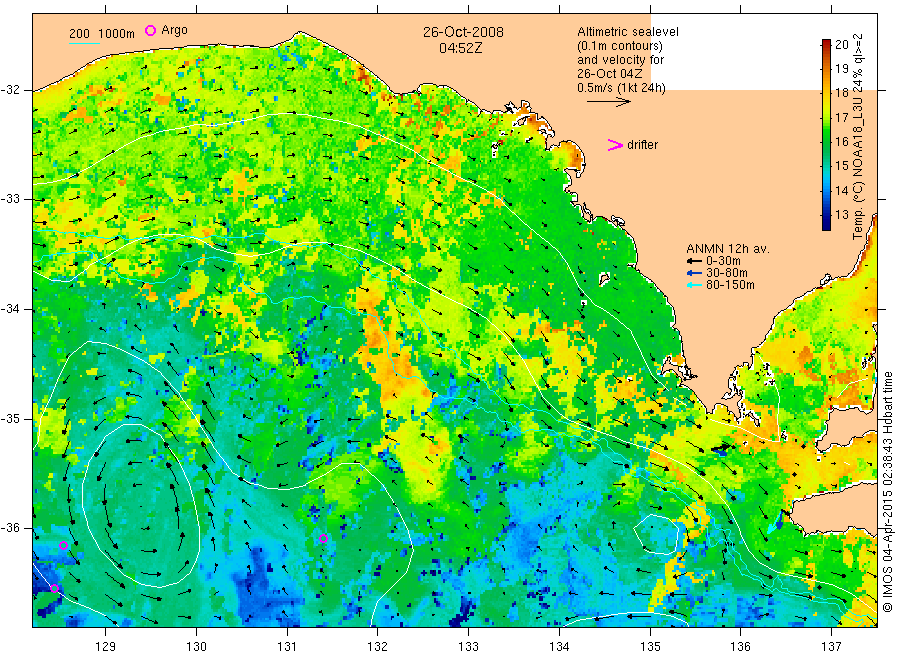Click the colorbar tick label "17"

pyautogui.click(x=842, y=118)
